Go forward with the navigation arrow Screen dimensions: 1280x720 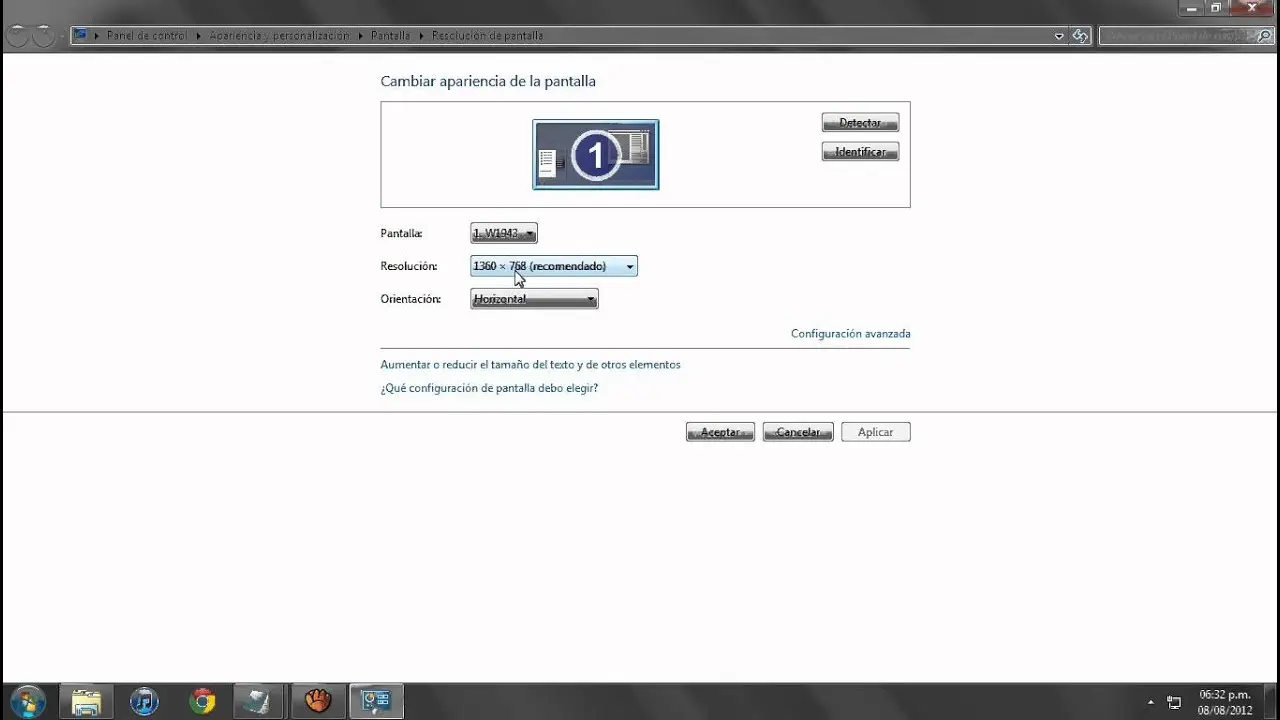coord(43,36)
